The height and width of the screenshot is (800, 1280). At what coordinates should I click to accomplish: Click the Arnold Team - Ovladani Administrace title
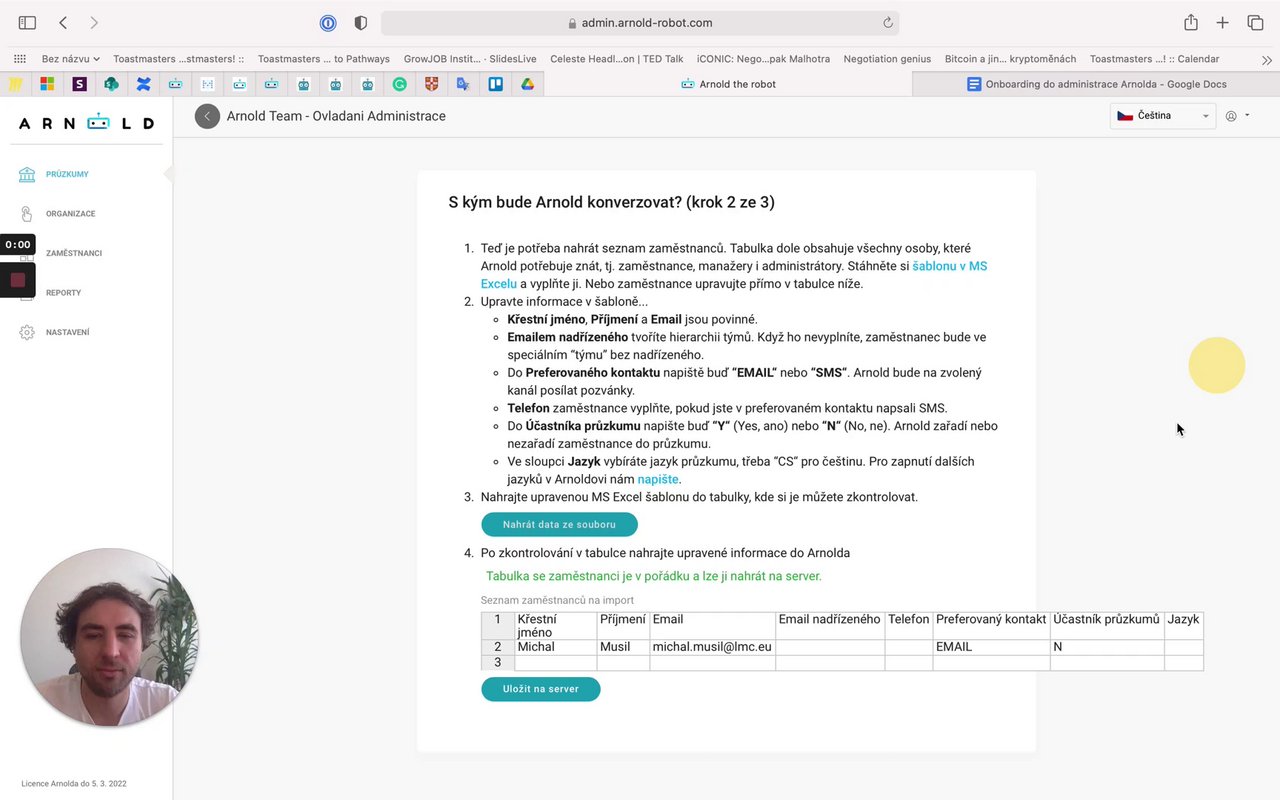click(x=336, y=116)
